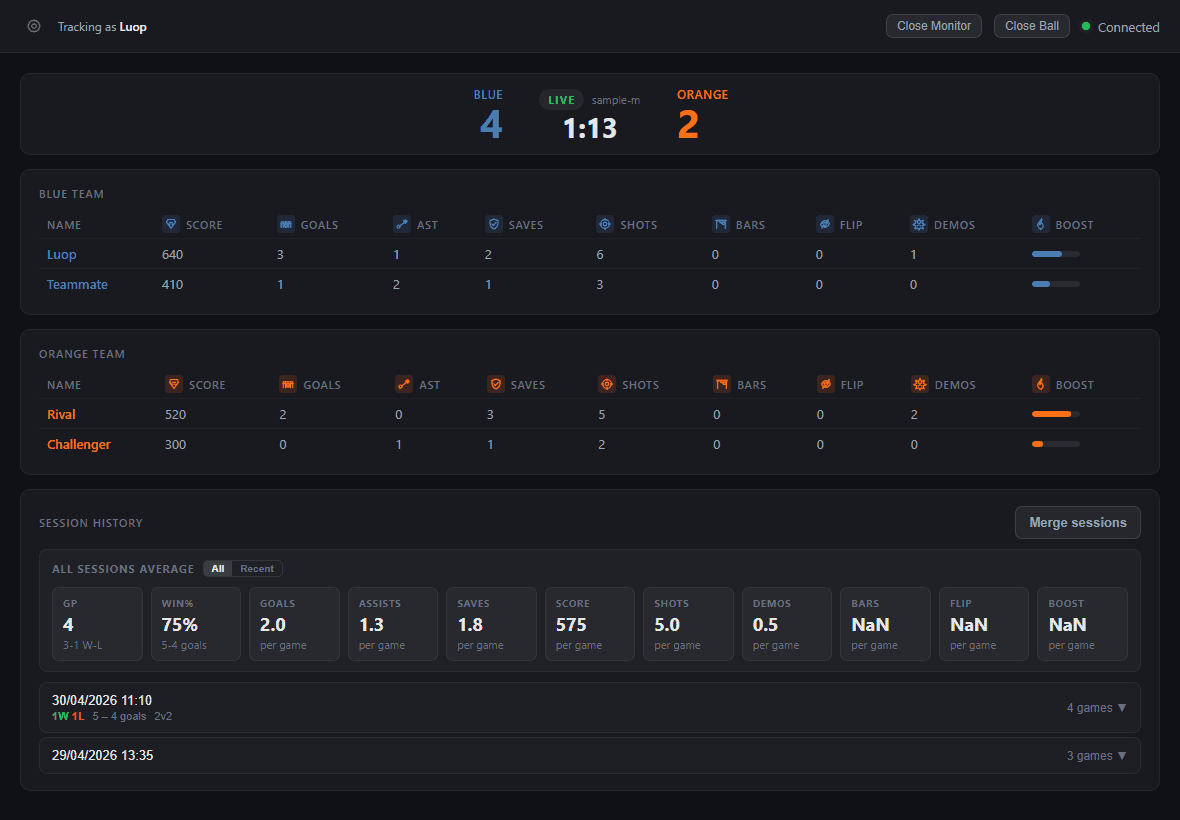Click the Blue team Boost droplet icon
This screenshot has width=1180, height=820.
pyautogui.click(x=1041, y=224)
